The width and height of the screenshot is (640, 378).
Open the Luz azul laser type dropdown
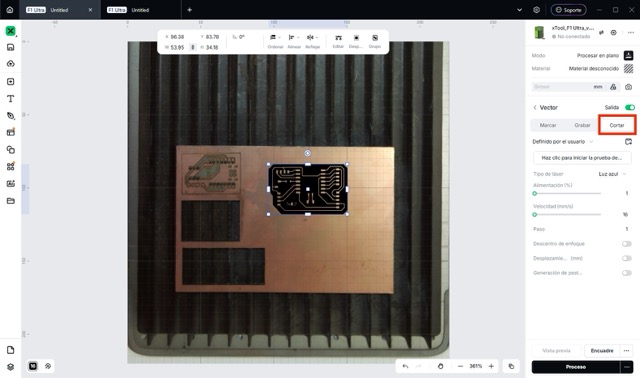613,174
